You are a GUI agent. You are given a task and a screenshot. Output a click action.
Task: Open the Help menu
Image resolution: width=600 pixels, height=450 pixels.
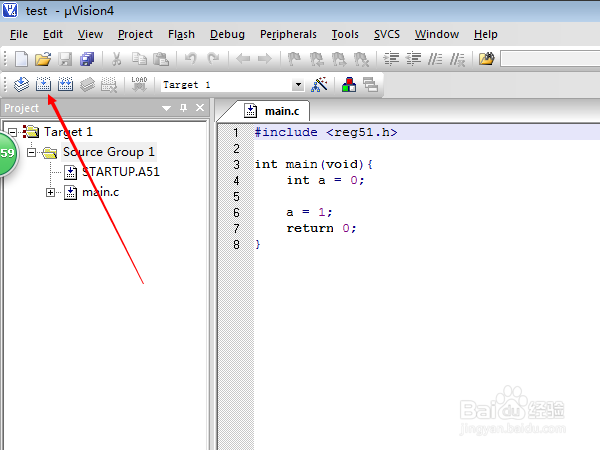click(486, 34)
